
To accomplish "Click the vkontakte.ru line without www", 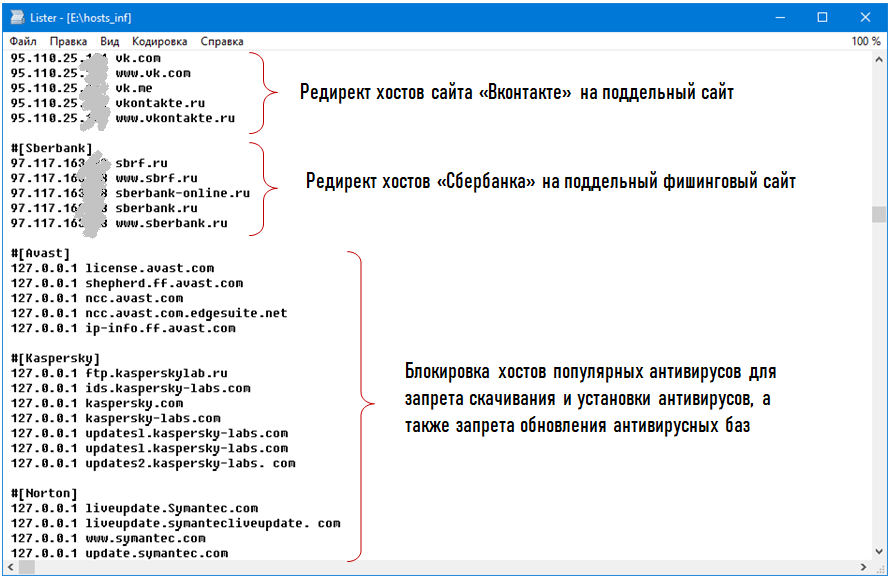I will click(x=108, y=103).
